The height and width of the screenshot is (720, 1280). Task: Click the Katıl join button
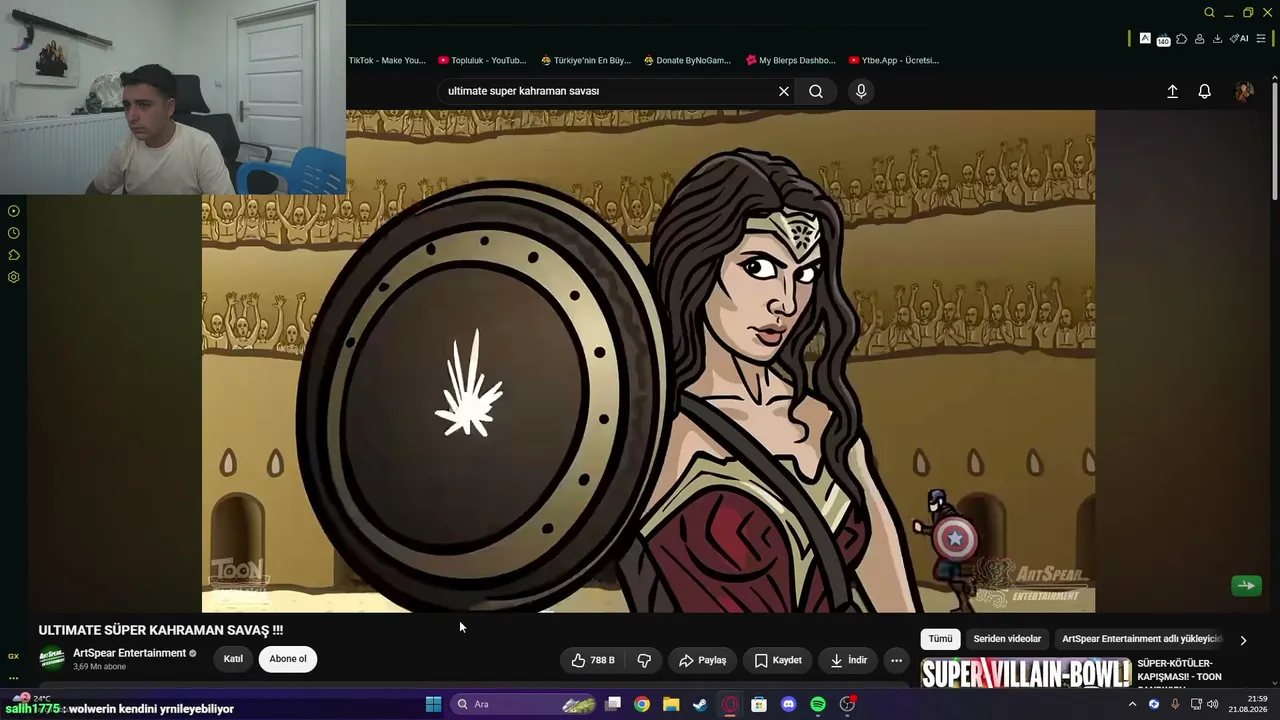(233, 659)
